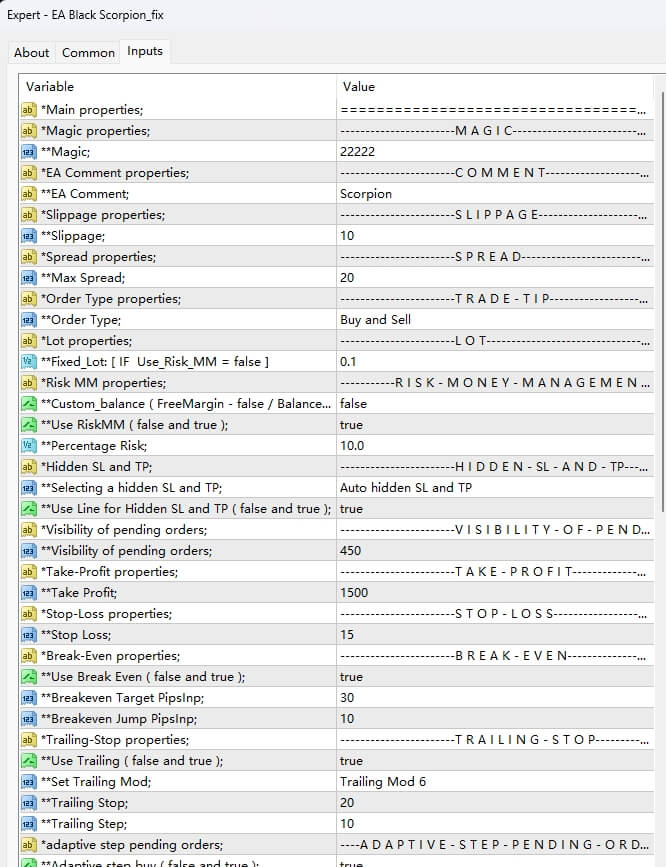Image resolution: width=666 pixels, height=867 pixels.
Task: Switch to the About tab
Action: [x=32, y=53]
